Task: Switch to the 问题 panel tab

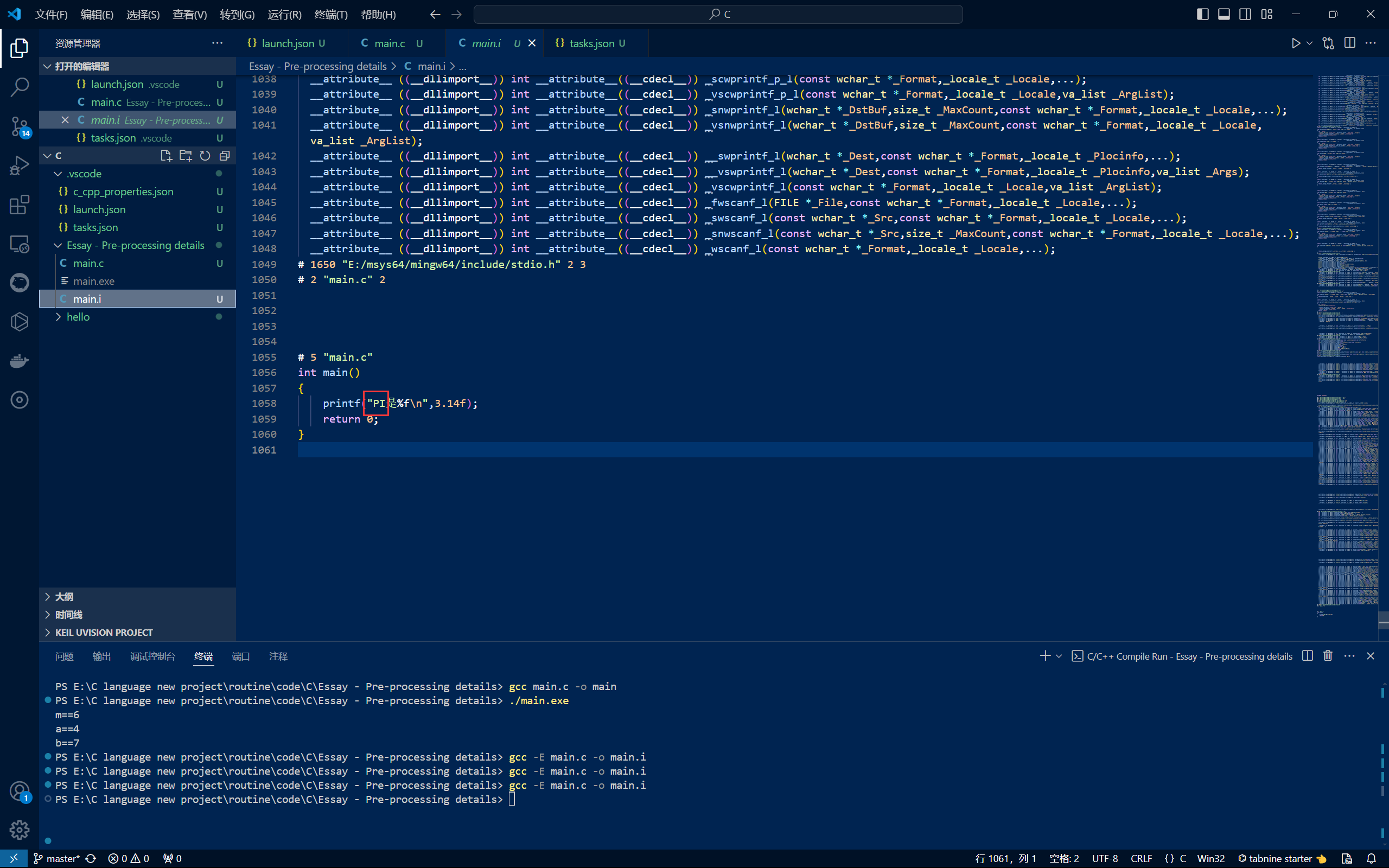Action: click(x=64, y=656)
